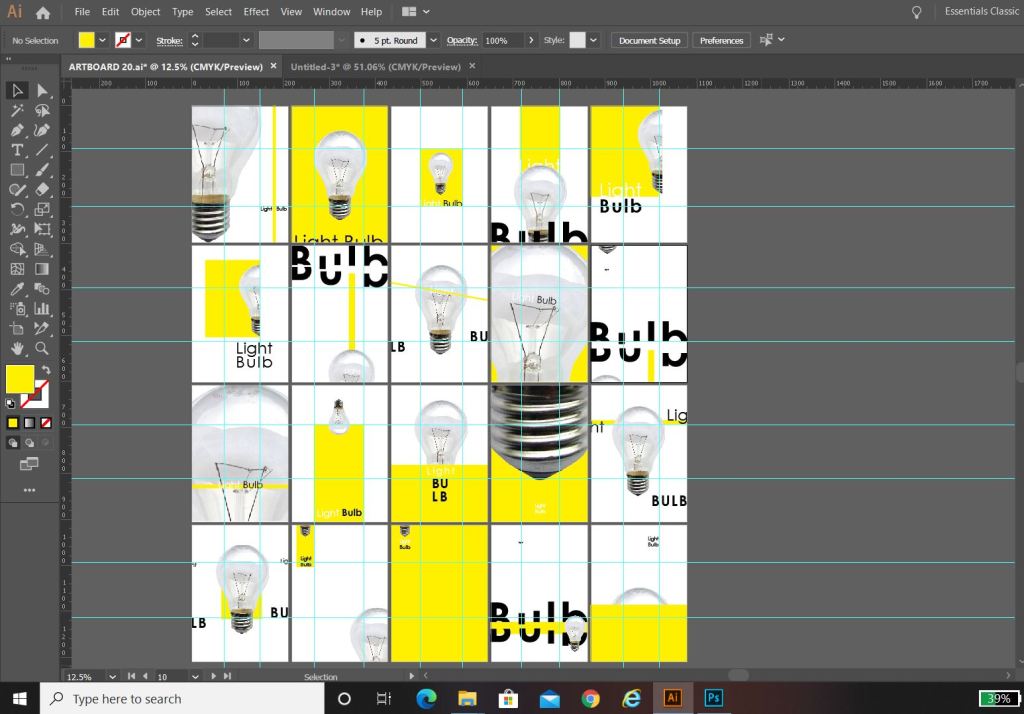The width and height of the screenshot is (1024, 714).
Task: Expand the 5 pt. Round brush dropdown
Action: [433, 40]
